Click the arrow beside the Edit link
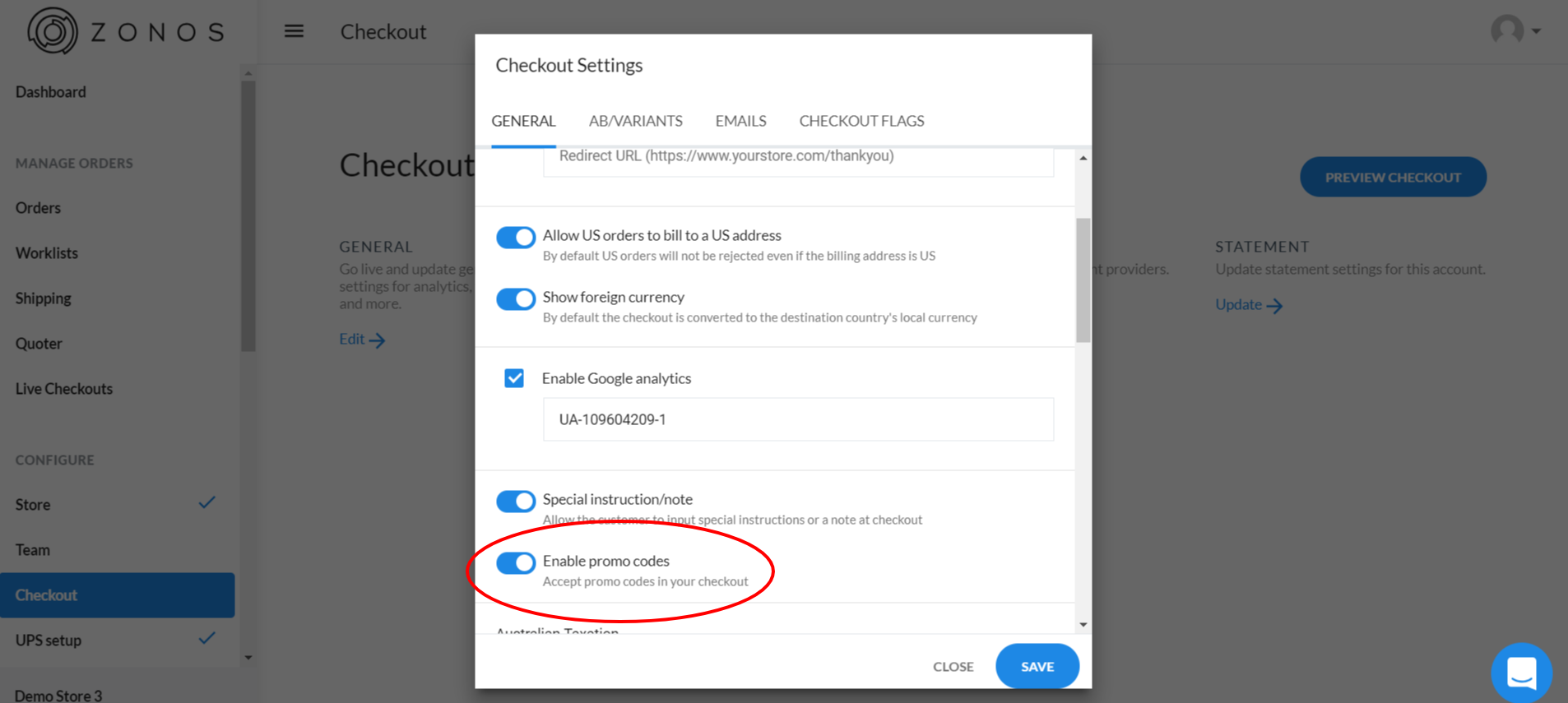This screenshot has width=1568, height=703. tap(378, 340)
